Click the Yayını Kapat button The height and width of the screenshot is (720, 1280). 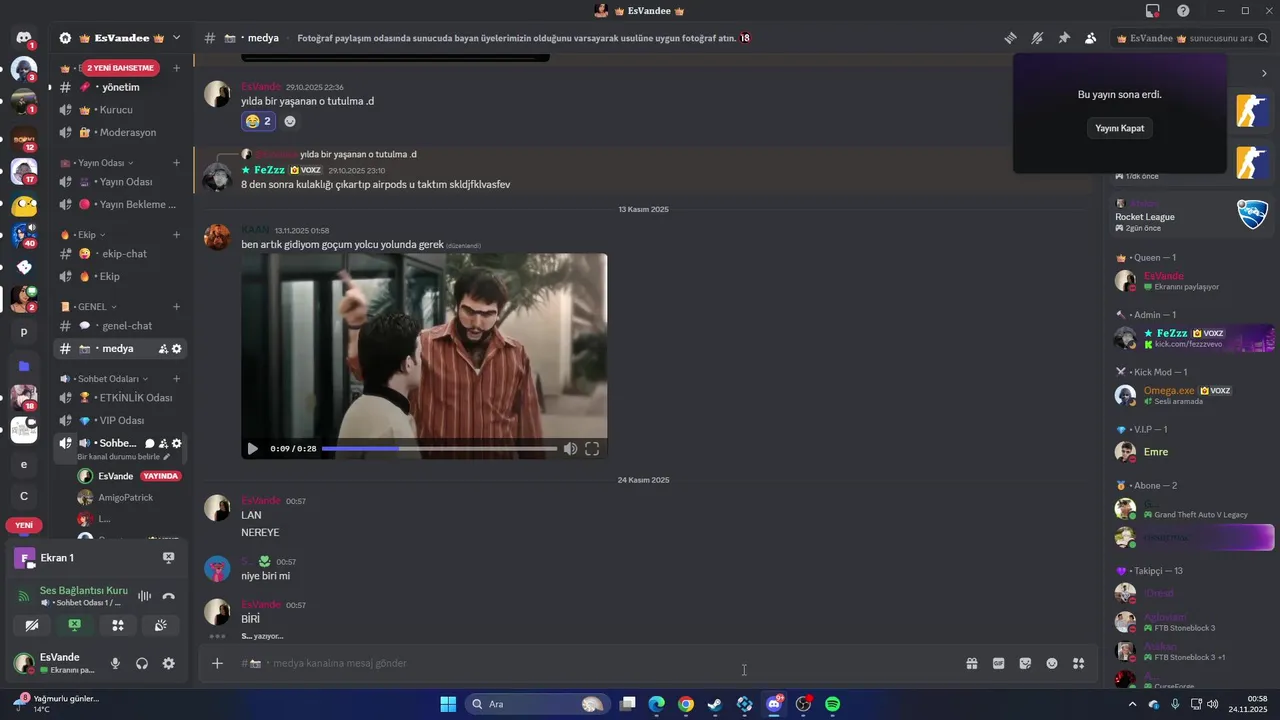click(1119, 128)
